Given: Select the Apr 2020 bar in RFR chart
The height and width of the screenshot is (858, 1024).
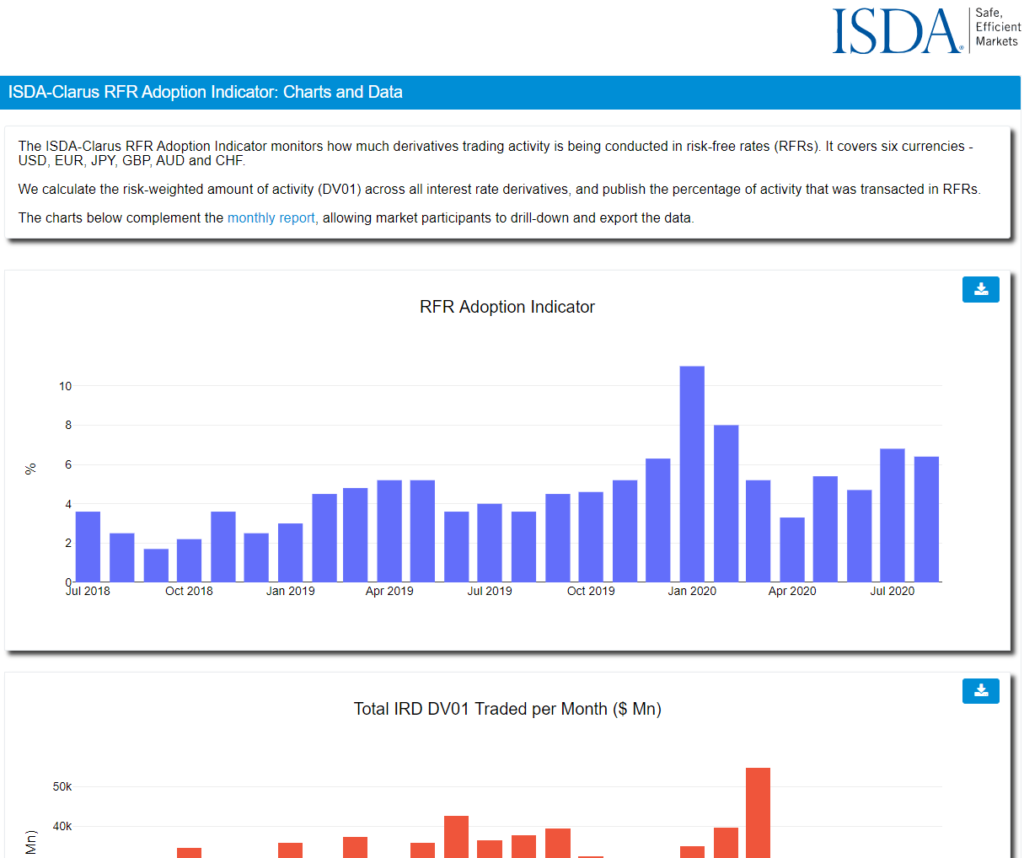Looking at the screenshot, I should point(792,550).
